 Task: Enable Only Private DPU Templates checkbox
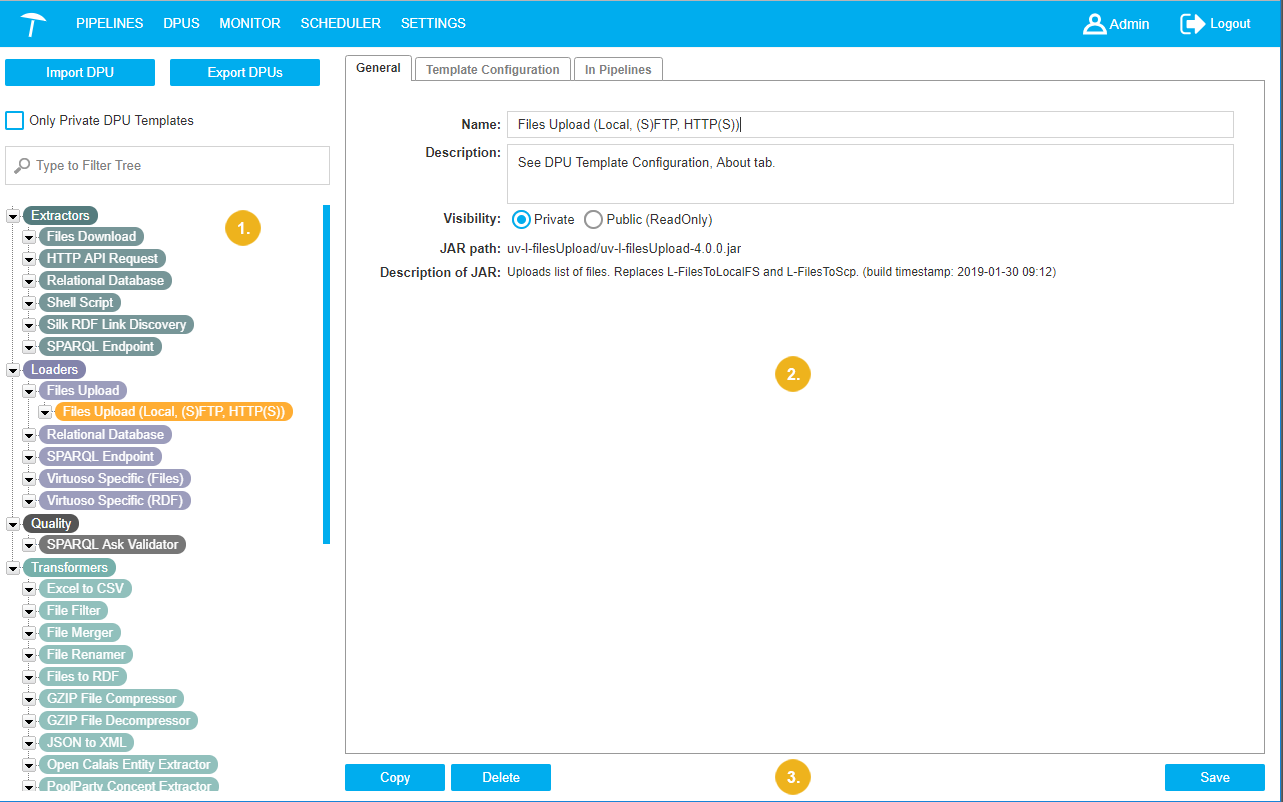15,121
